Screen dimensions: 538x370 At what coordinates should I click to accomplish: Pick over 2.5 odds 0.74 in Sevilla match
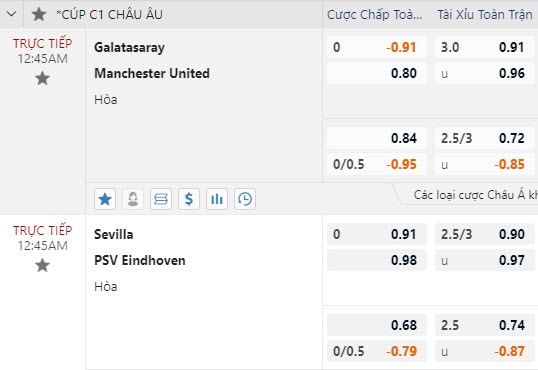coord(484,325)
